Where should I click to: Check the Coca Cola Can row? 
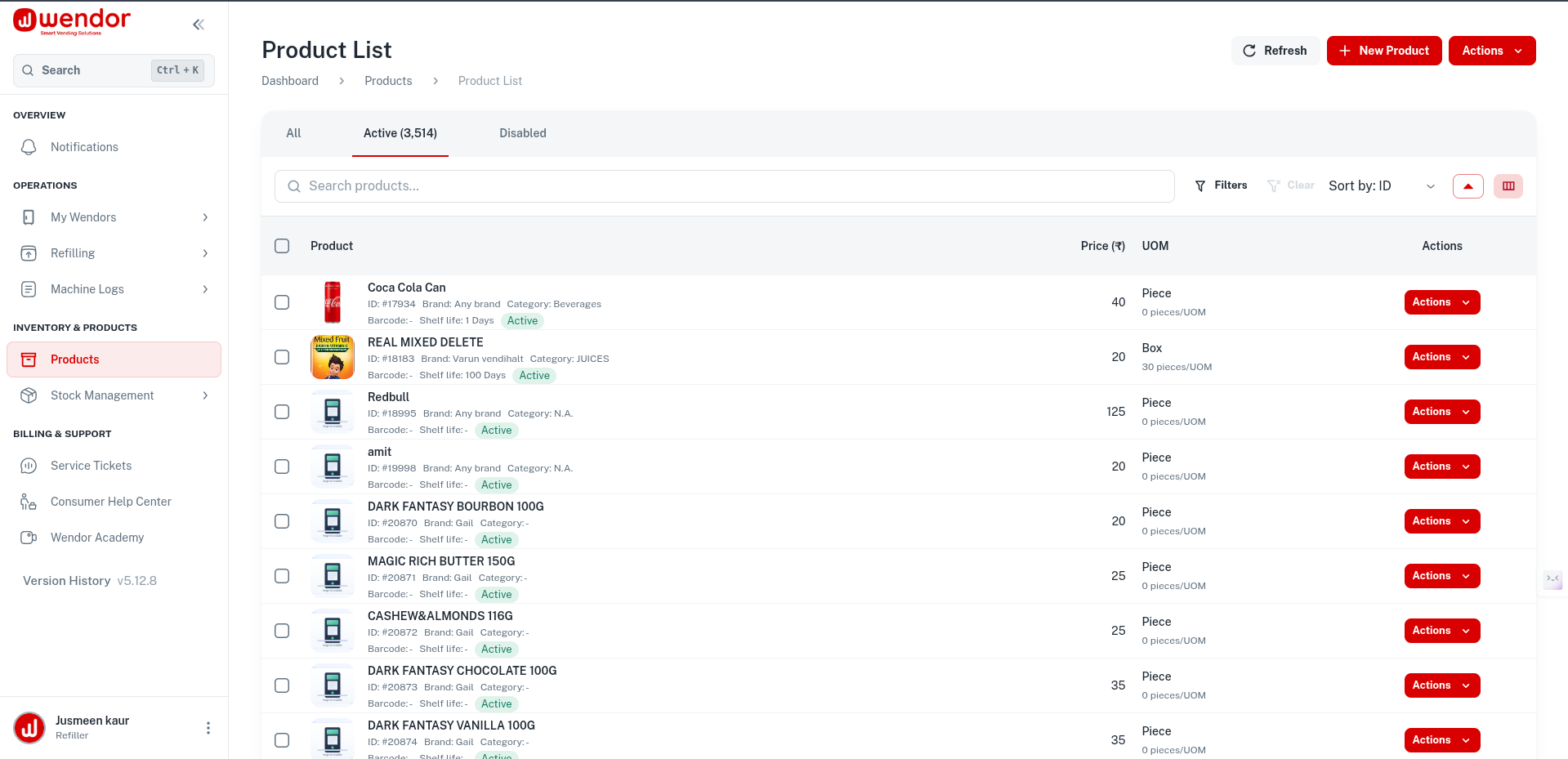pyautogui.click(x=282, y=302)
